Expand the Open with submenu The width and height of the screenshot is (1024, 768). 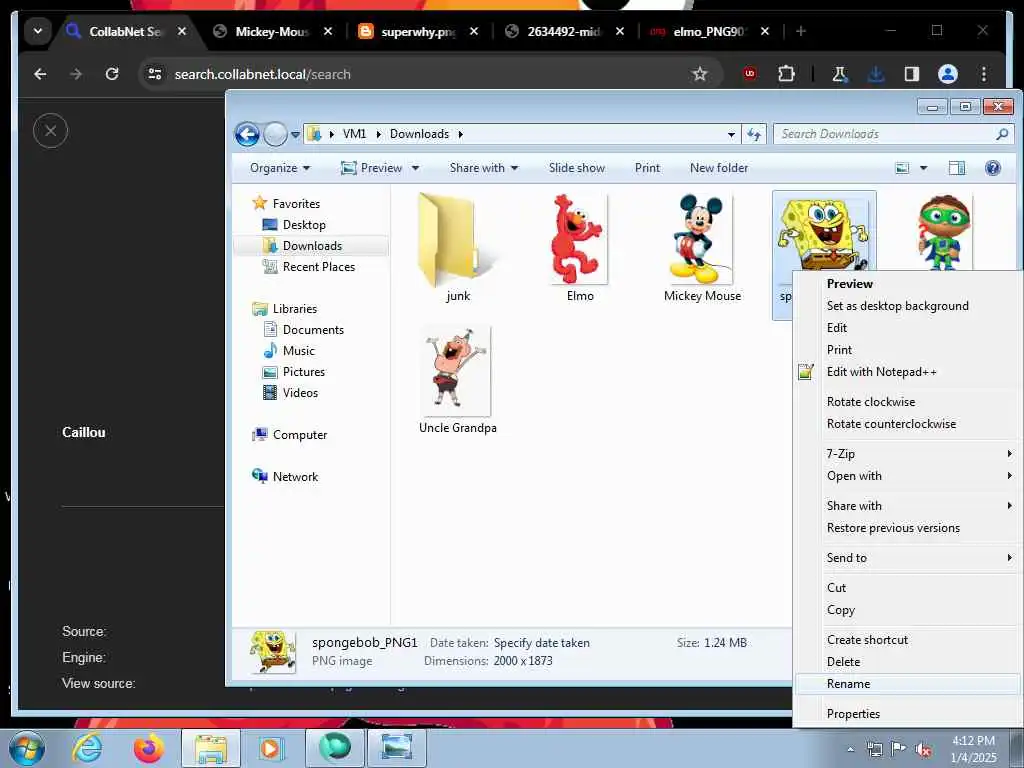click(x=908, y=476)
